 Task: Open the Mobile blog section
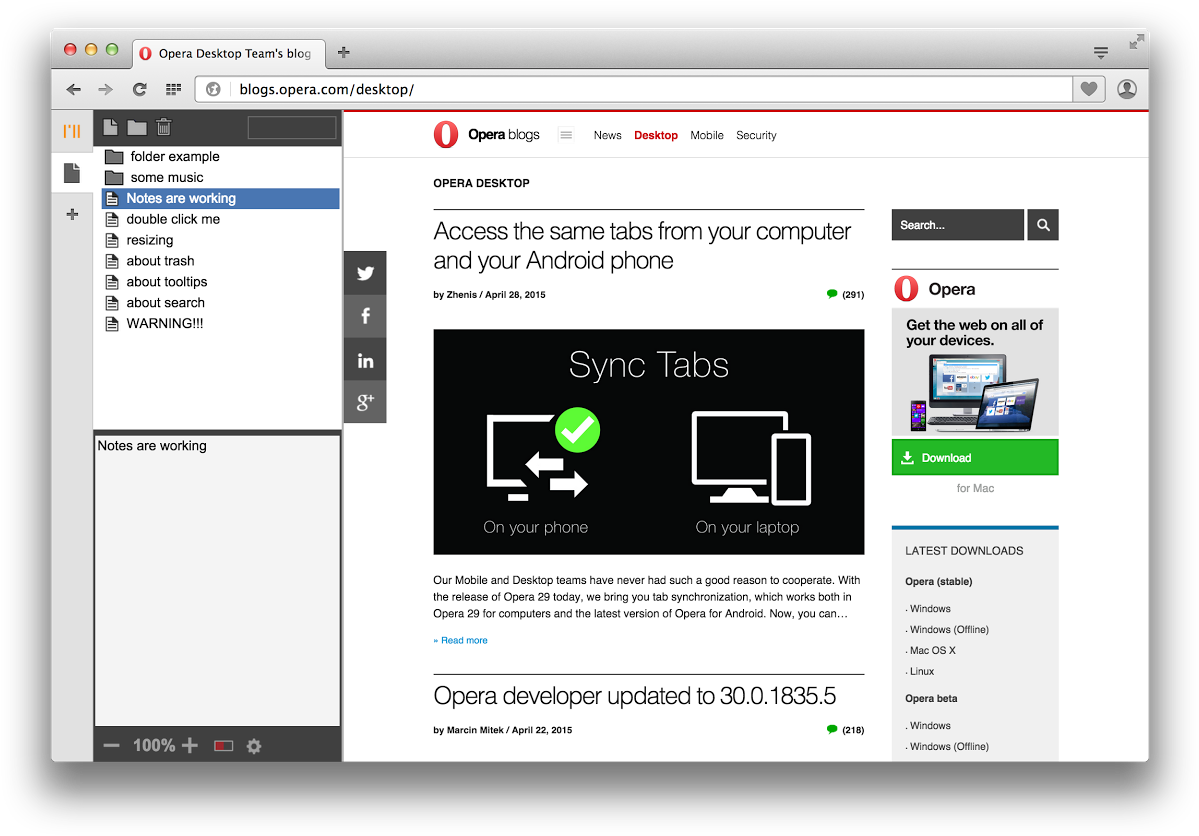[x=706, y=135]
